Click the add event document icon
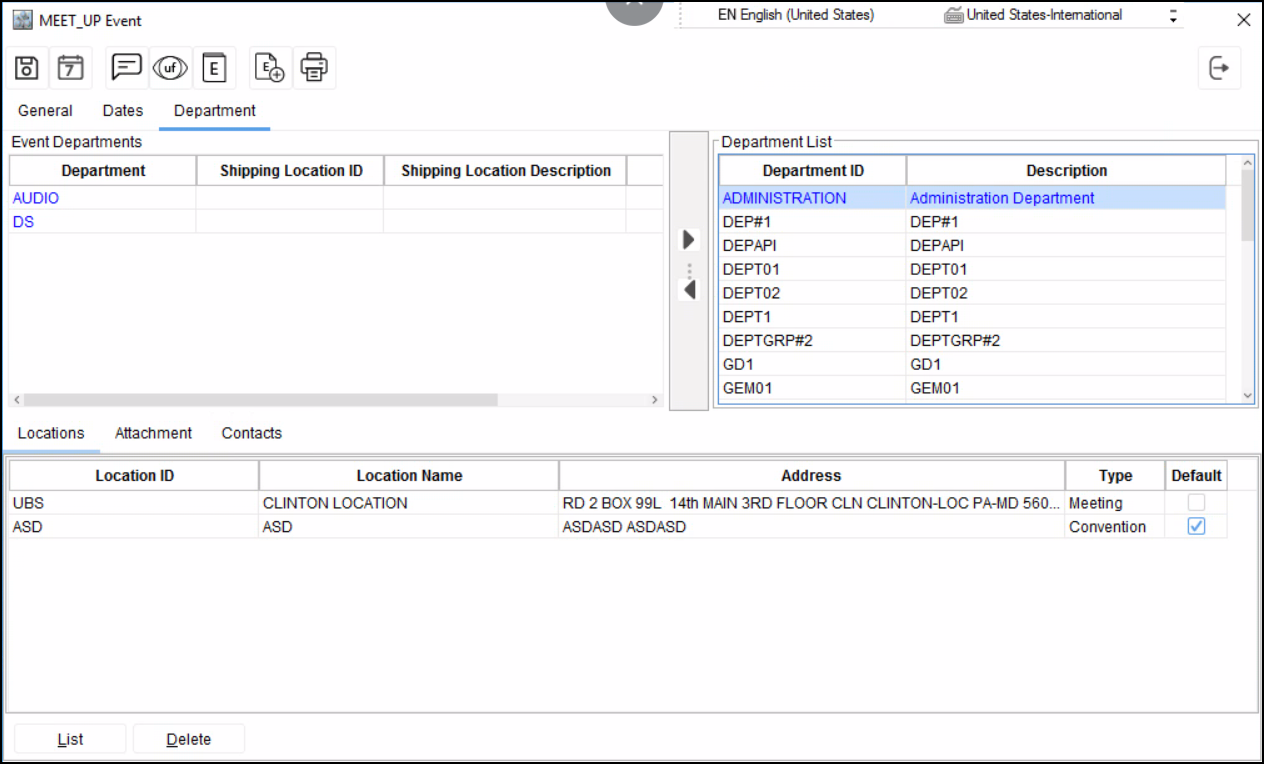 point(270,68)
